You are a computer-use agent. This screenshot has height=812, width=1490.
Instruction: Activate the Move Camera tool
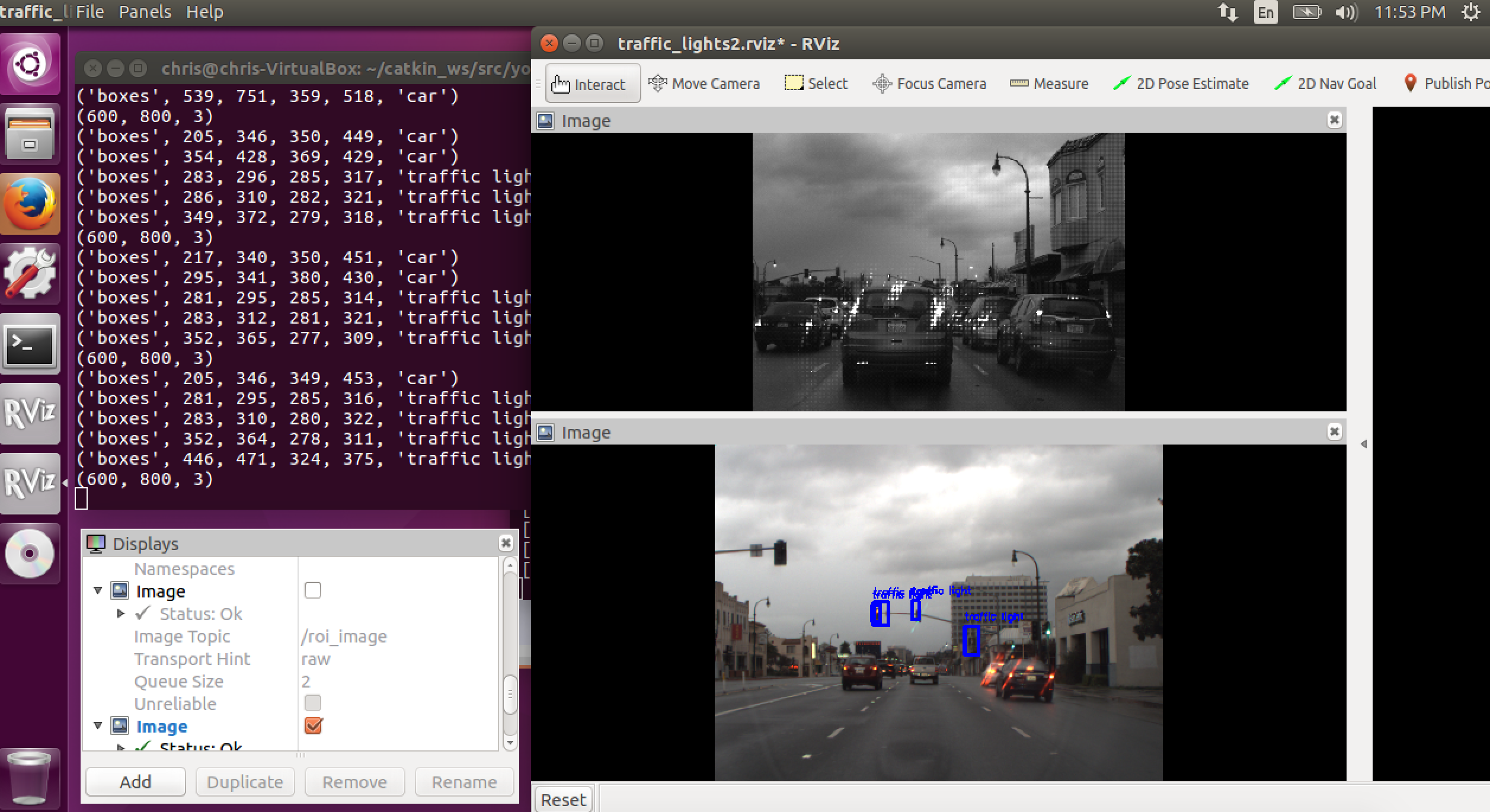704,84
